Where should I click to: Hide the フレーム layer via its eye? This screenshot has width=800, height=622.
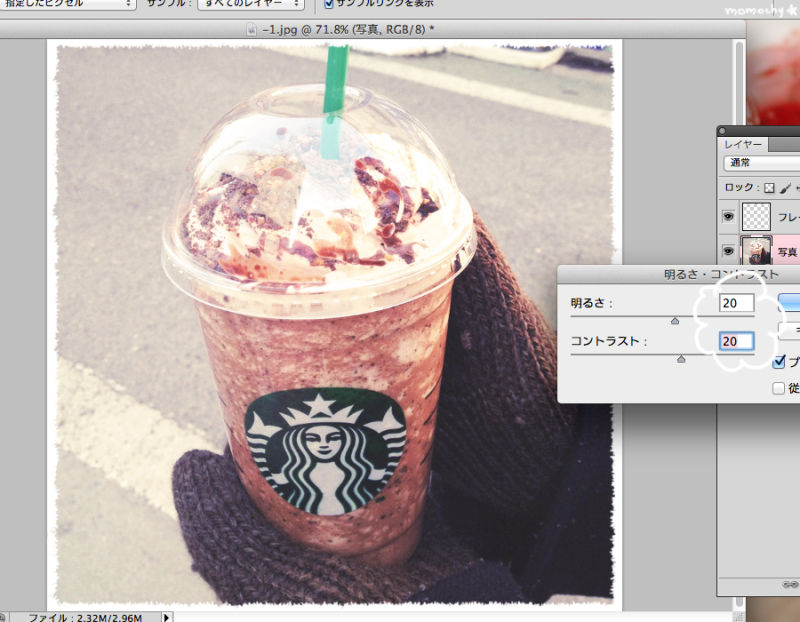point(728,216)
